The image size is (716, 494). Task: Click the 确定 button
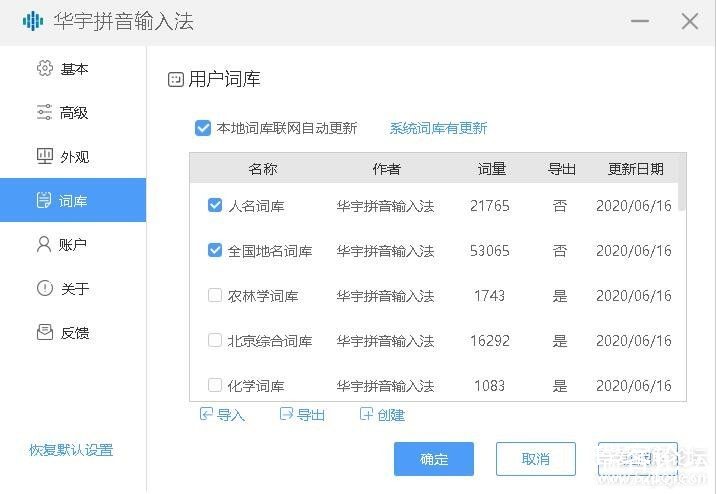434,459
